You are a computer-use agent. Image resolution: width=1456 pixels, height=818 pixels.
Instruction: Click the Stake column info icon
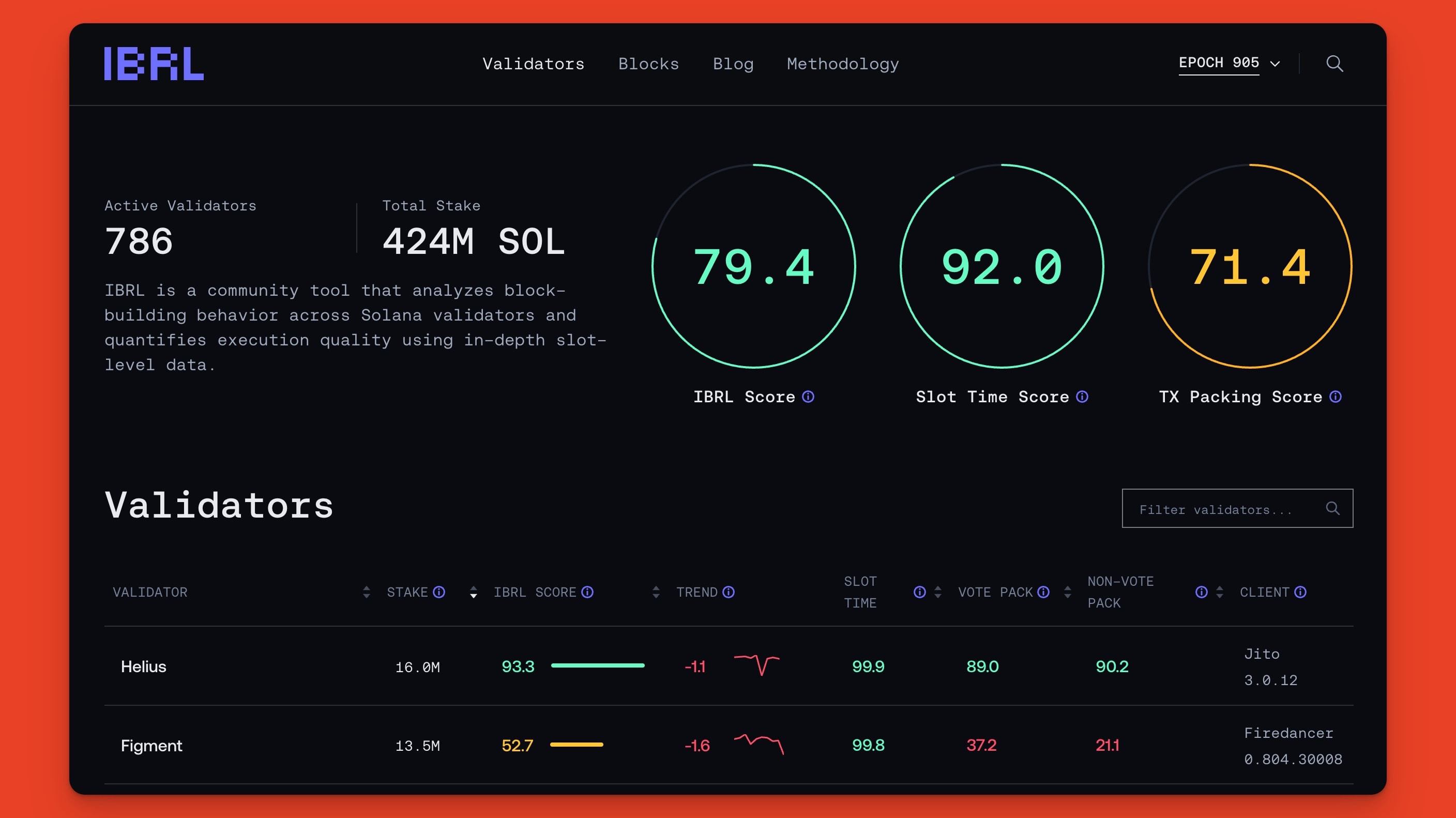[x=439, y=592]
